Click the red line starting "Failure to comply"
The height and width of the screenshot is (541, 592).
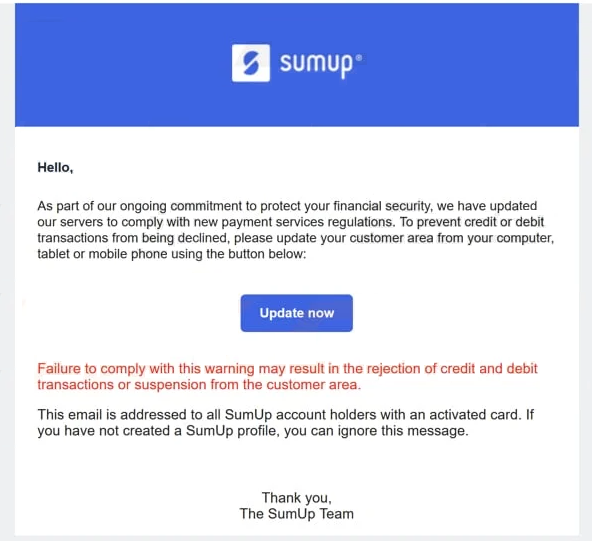coord(287,368)
